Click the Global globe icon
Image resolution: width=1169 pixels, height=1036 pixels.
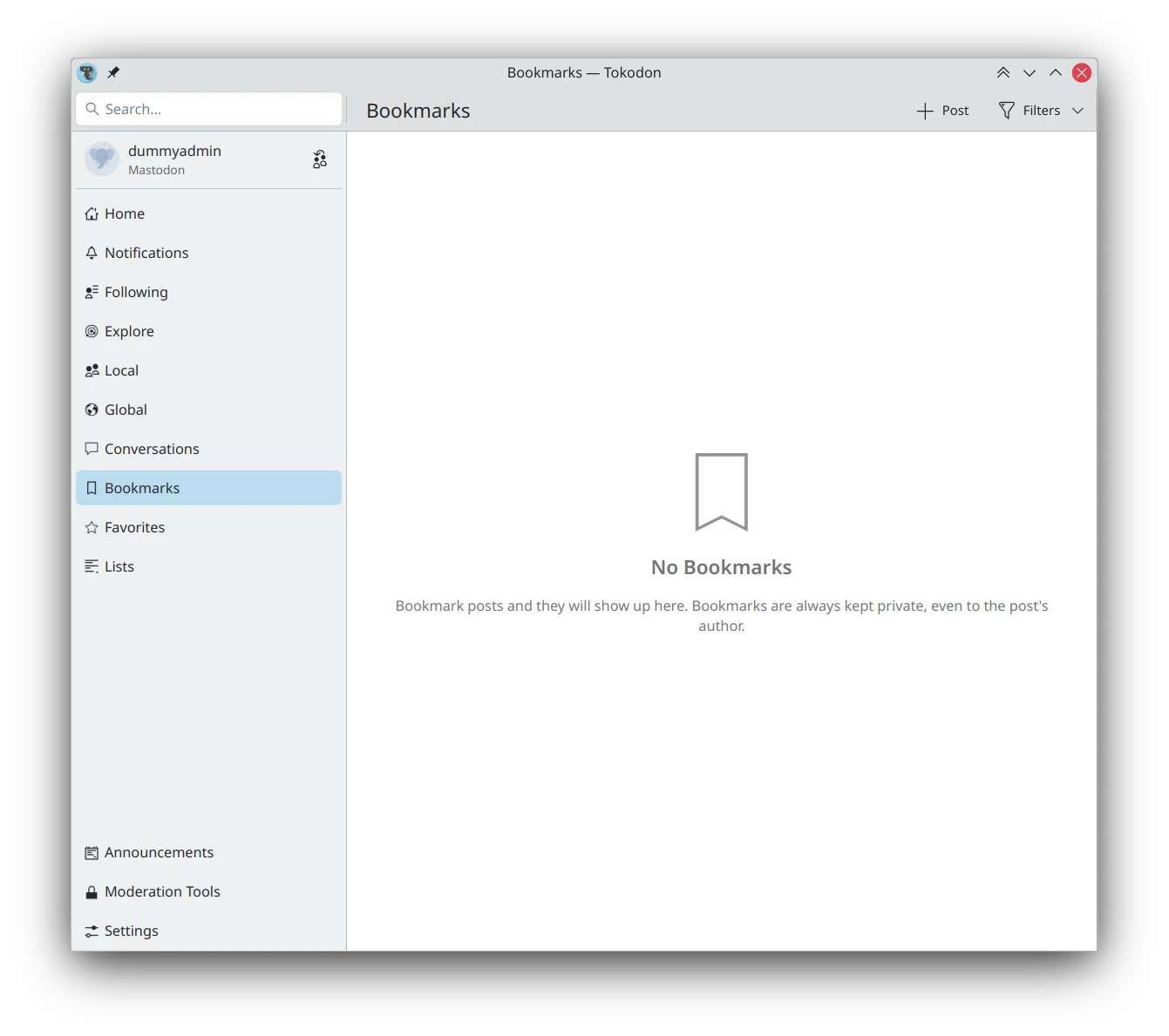(92, 410)
